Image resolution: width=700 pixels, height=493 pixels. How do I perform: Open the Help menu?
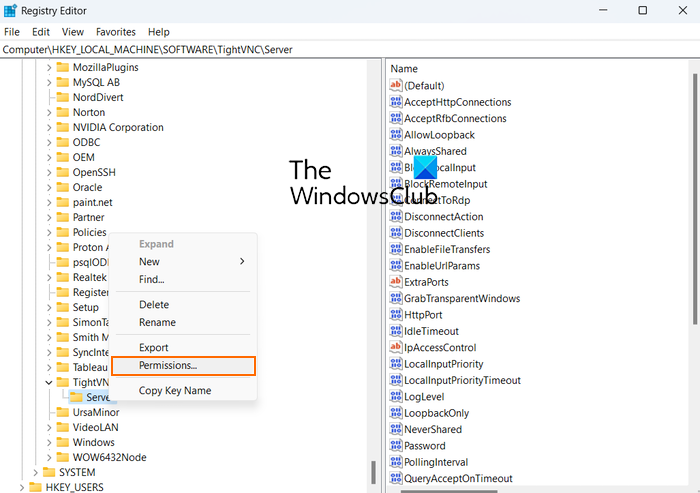pyautogui.click(x=159, y=32)
